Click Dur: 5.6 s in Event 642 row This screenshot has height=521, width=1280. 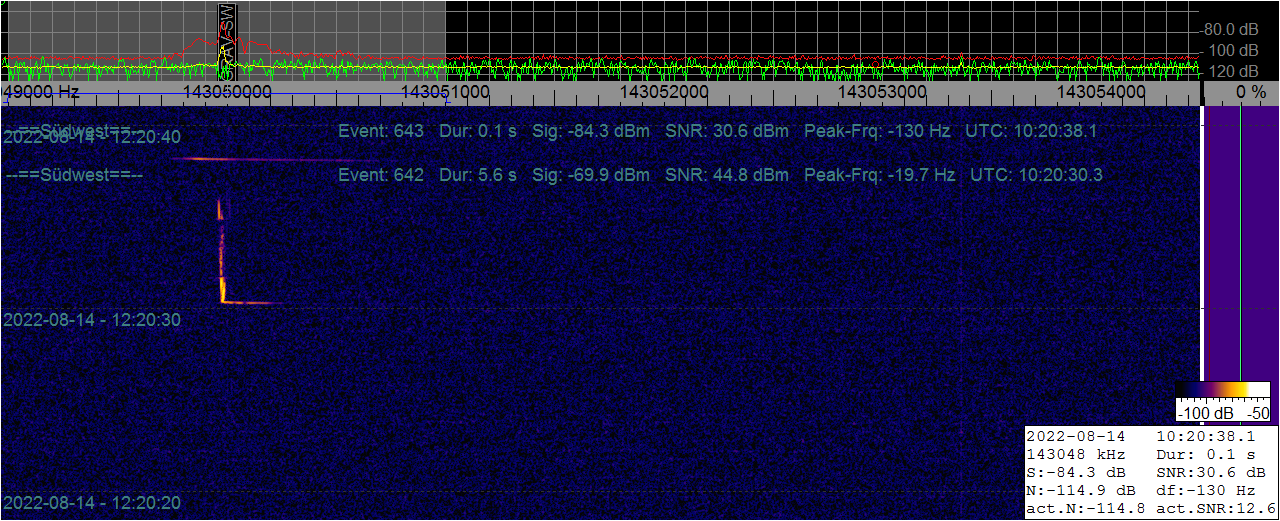tap(478, 175)
